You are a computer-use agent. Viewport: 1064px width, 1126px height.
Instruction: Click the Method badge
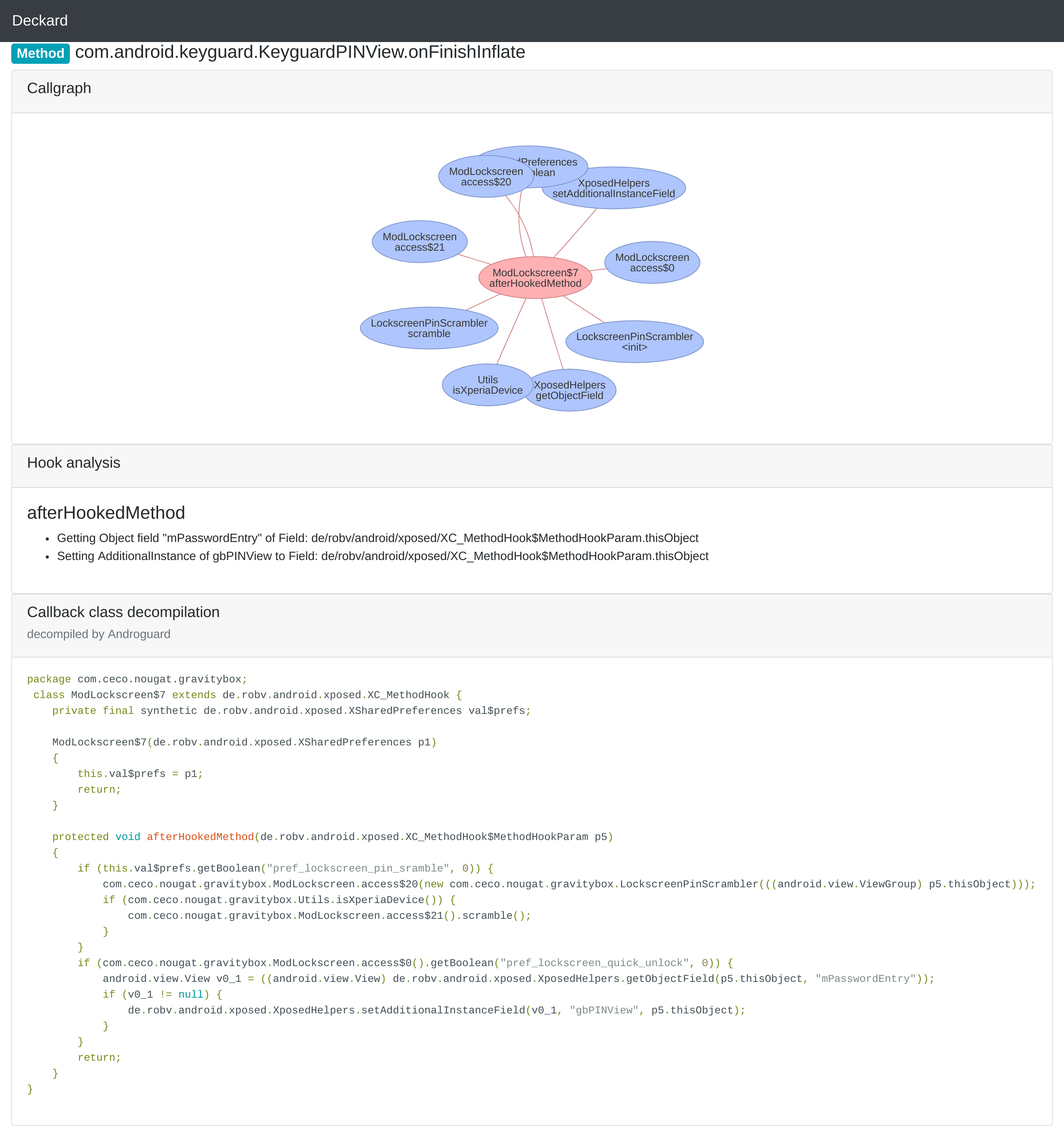point(40,53)
